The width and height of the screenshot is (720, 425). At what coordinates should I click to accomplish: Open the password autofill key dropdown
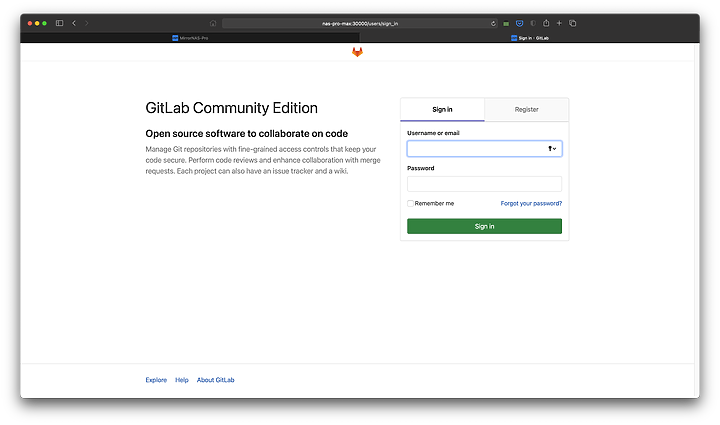[552, 149]
